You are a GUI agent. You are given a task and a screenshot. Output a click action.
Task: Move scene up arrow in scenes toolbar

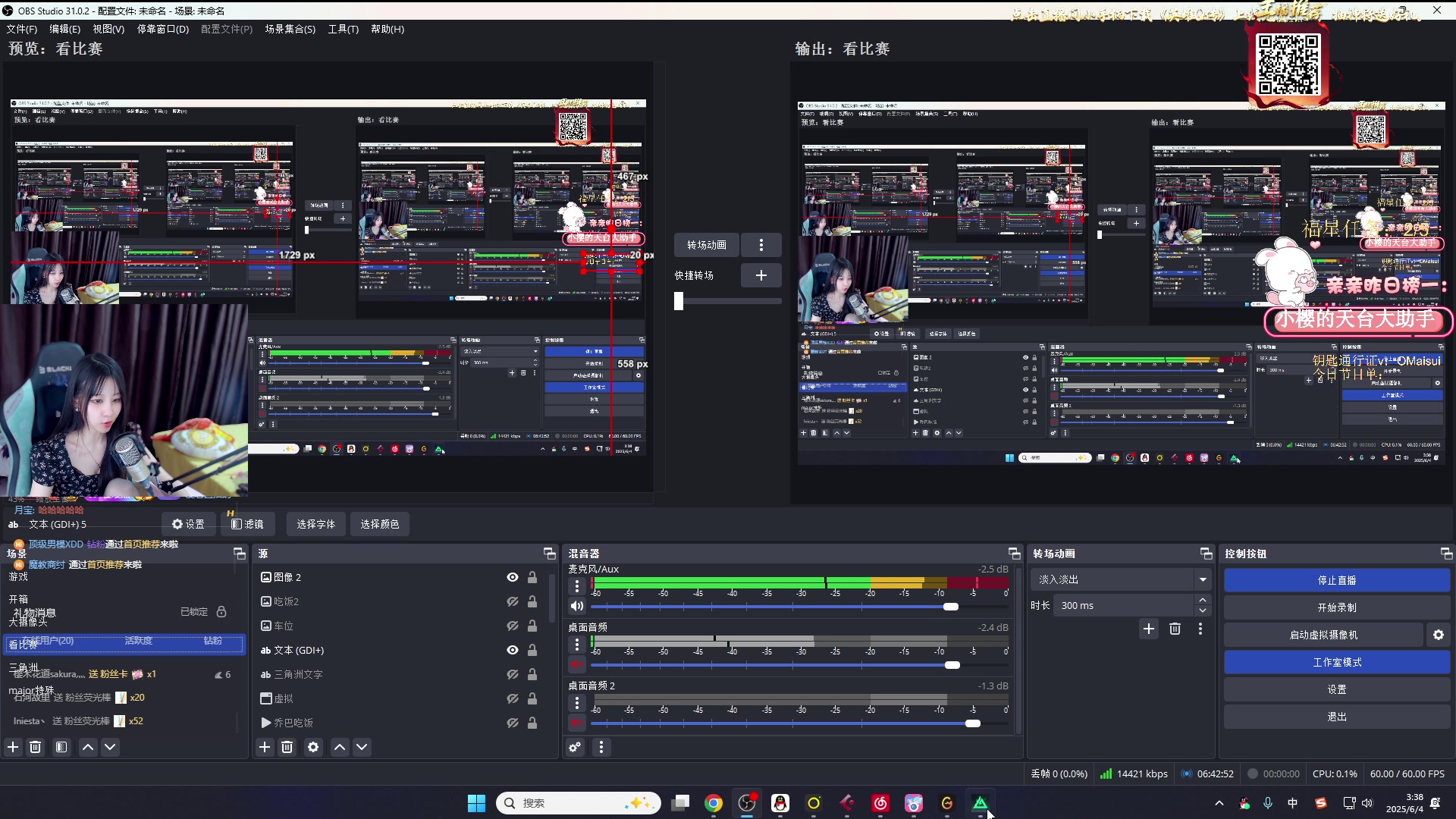[x=88, y=747]
